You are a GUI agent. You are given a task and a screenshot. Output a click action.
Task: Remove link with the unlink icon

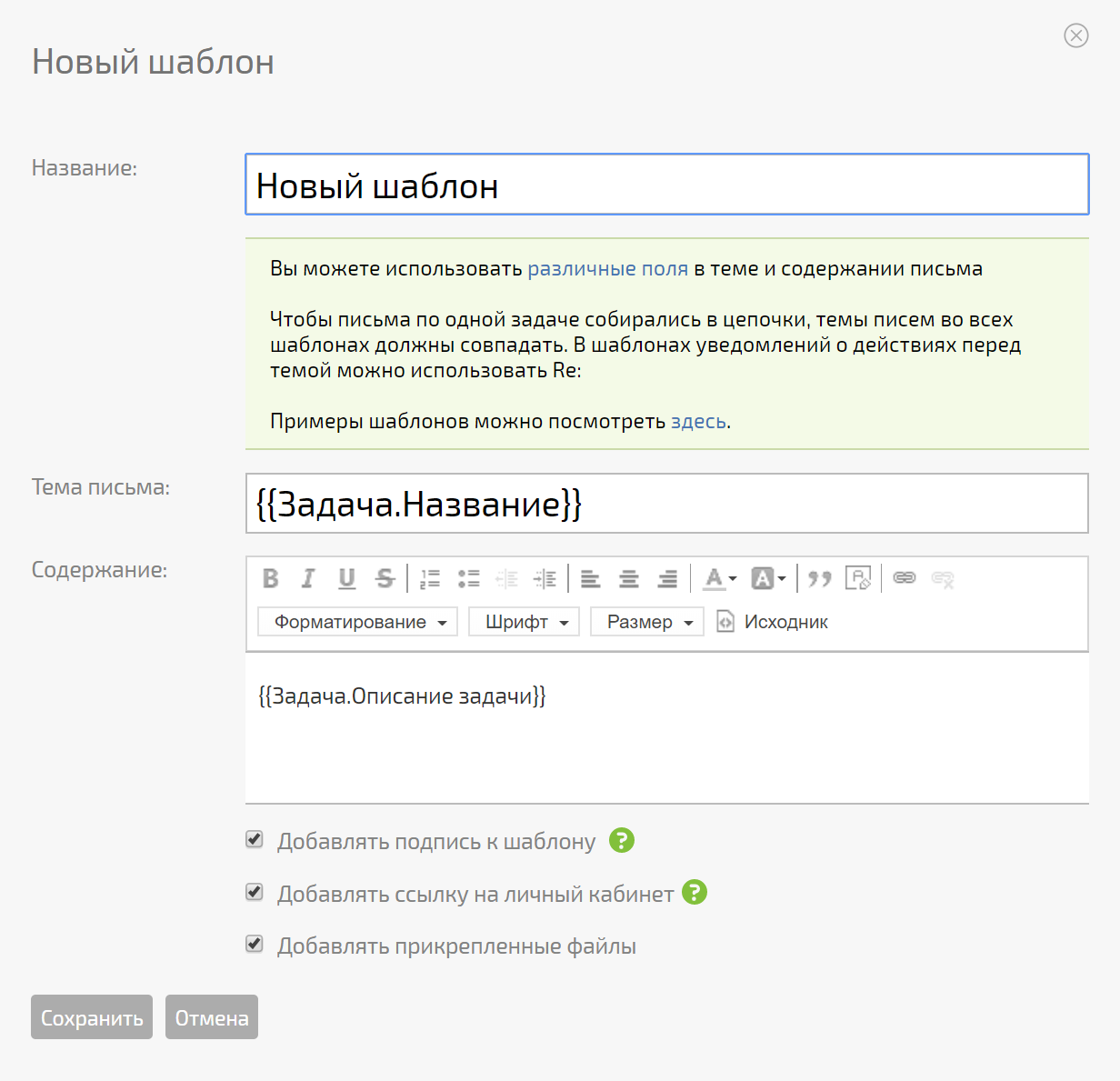(x=943, y=578)
